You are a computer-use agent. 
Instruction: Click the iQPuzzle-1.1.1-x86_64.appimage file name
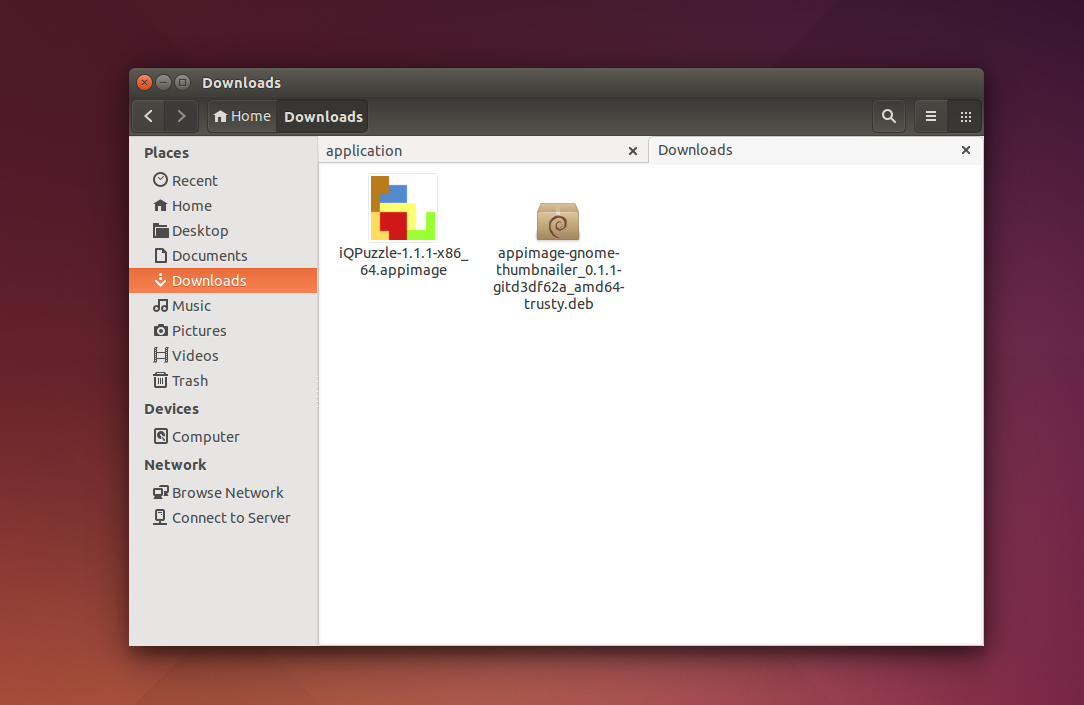[x=404, y=261]
